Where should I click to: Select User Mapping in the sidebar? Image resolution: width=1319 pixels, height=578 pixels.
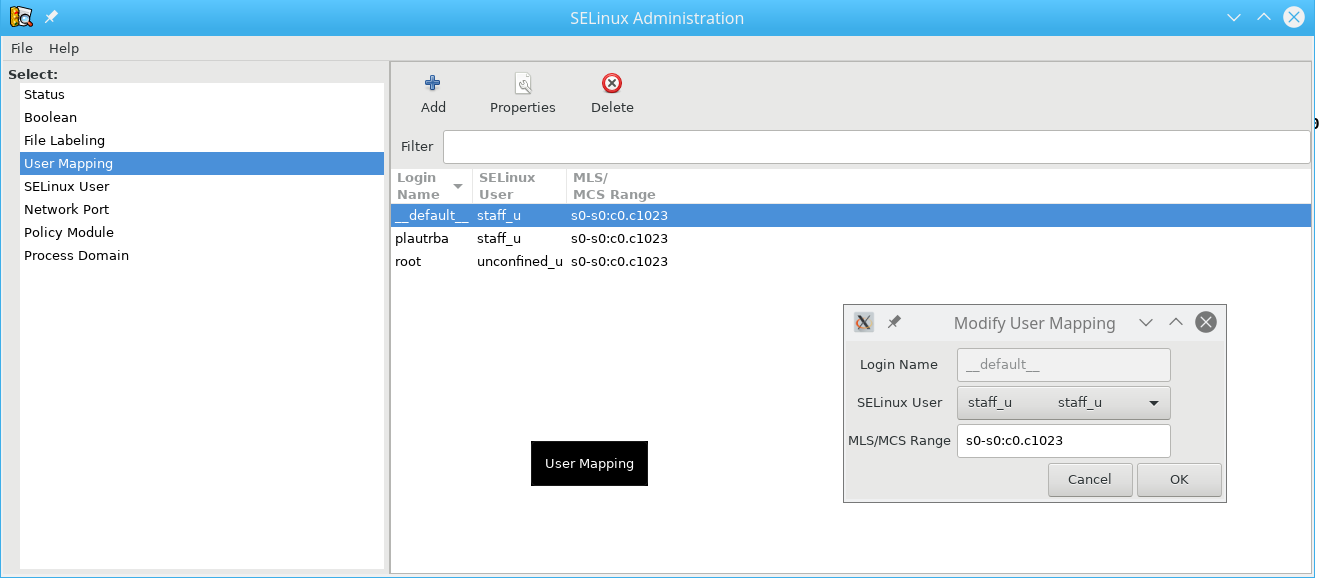[x=202, y=163]
